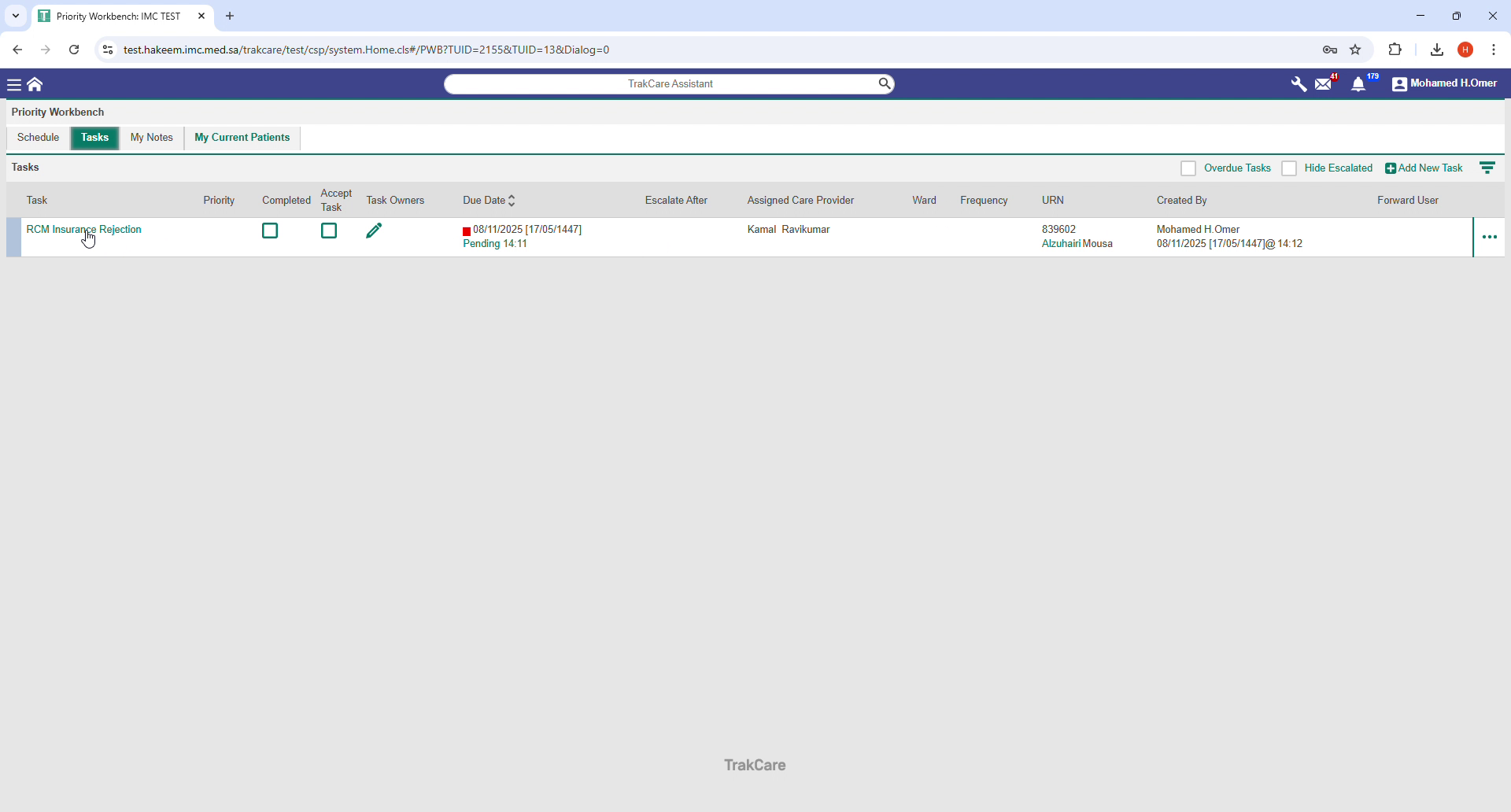Click the Home icon in the top bar
The width and height of the screenshot is (1511, 812).
pos(35,83)
